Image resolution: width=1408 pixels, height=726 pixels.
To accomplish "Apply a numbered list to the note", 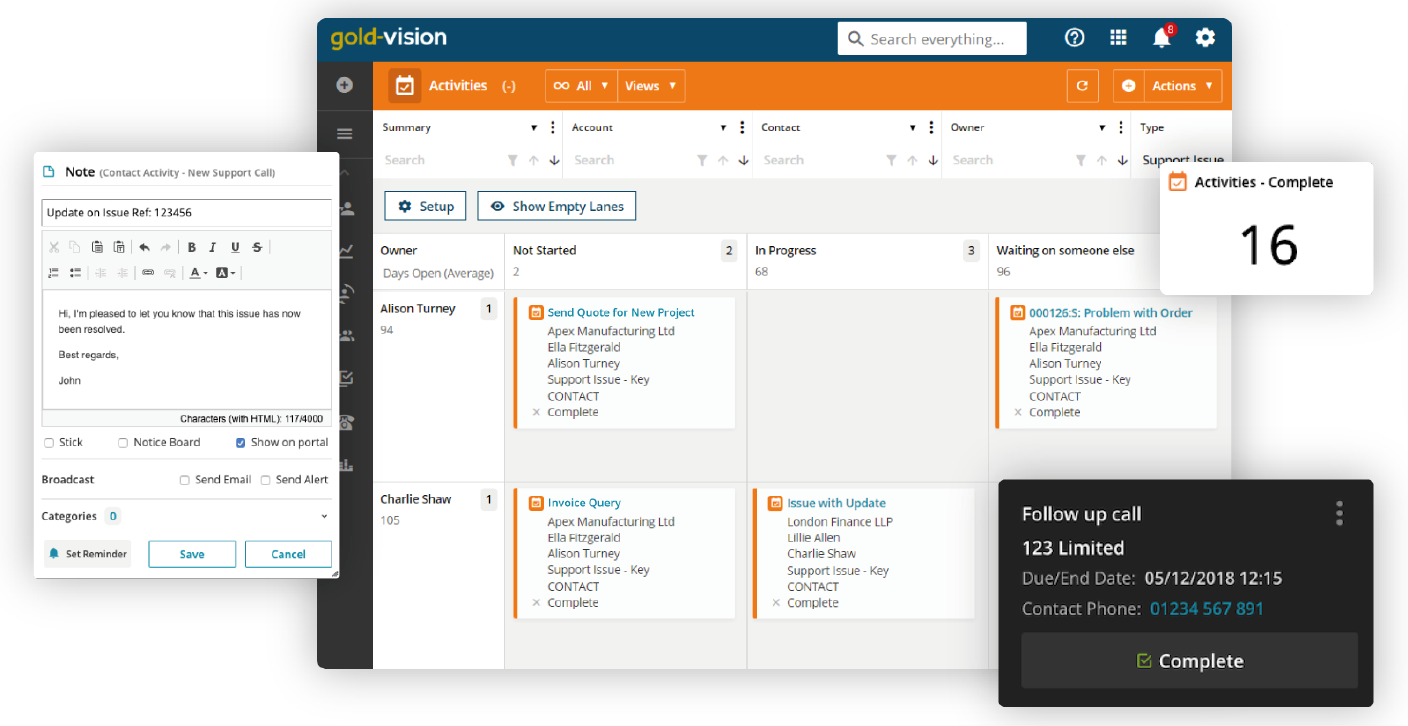I will coord(52,272).
